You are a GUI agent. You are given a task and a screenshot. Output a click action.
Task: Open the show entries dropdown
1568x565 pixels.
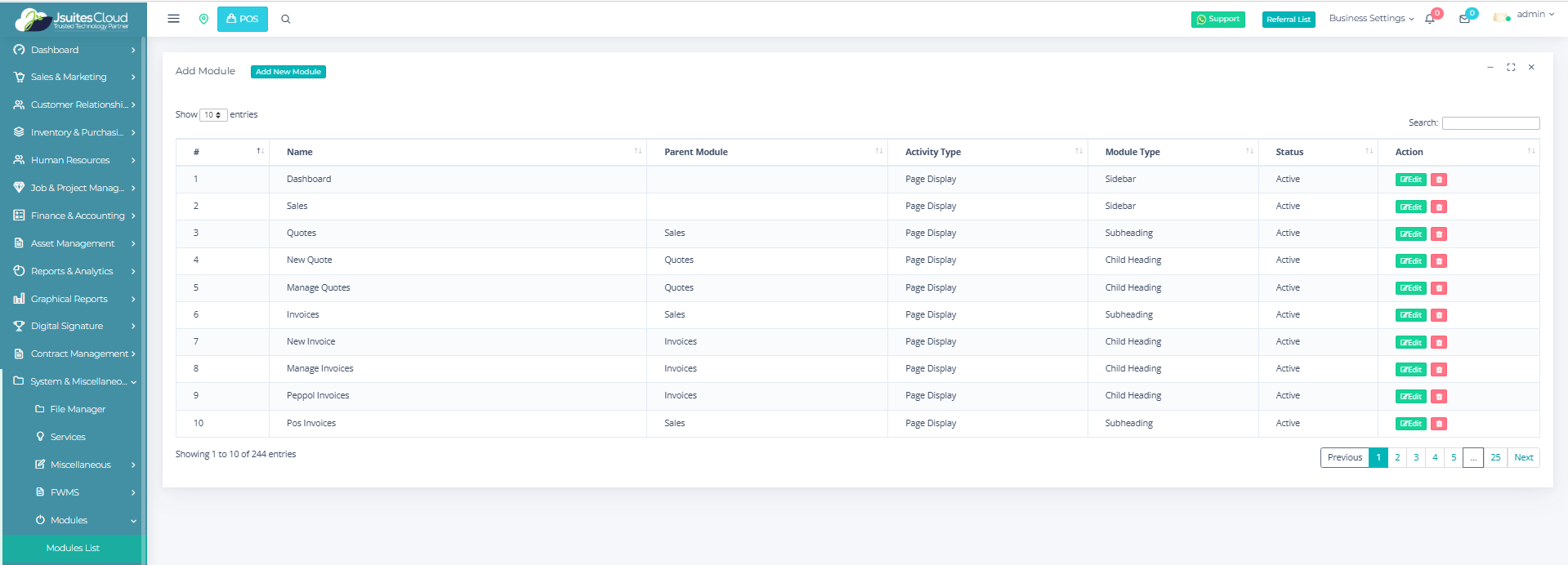coord(213,115)
